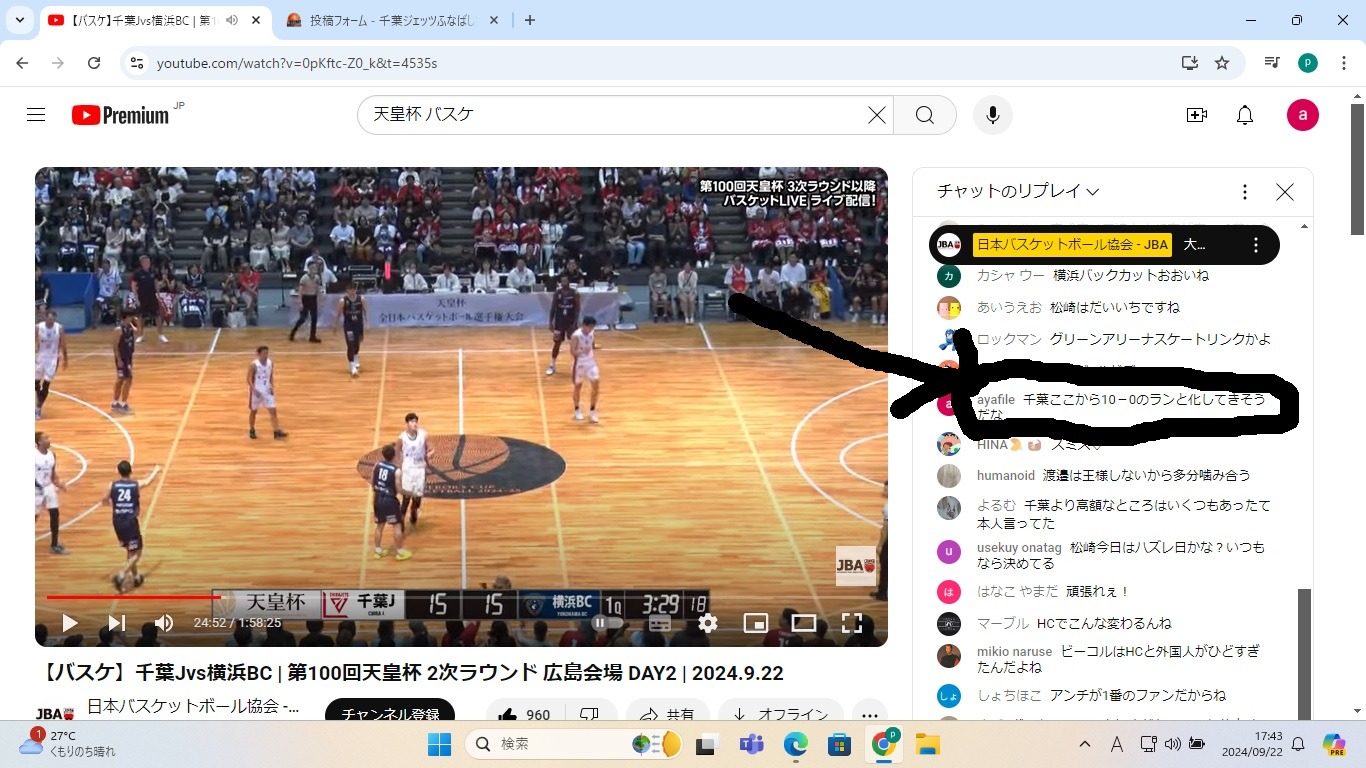Image resolution: width=1366 pixels, height=768 pixels.
Task: Close the chat replay panel
Action: (x=1285, y=192)
